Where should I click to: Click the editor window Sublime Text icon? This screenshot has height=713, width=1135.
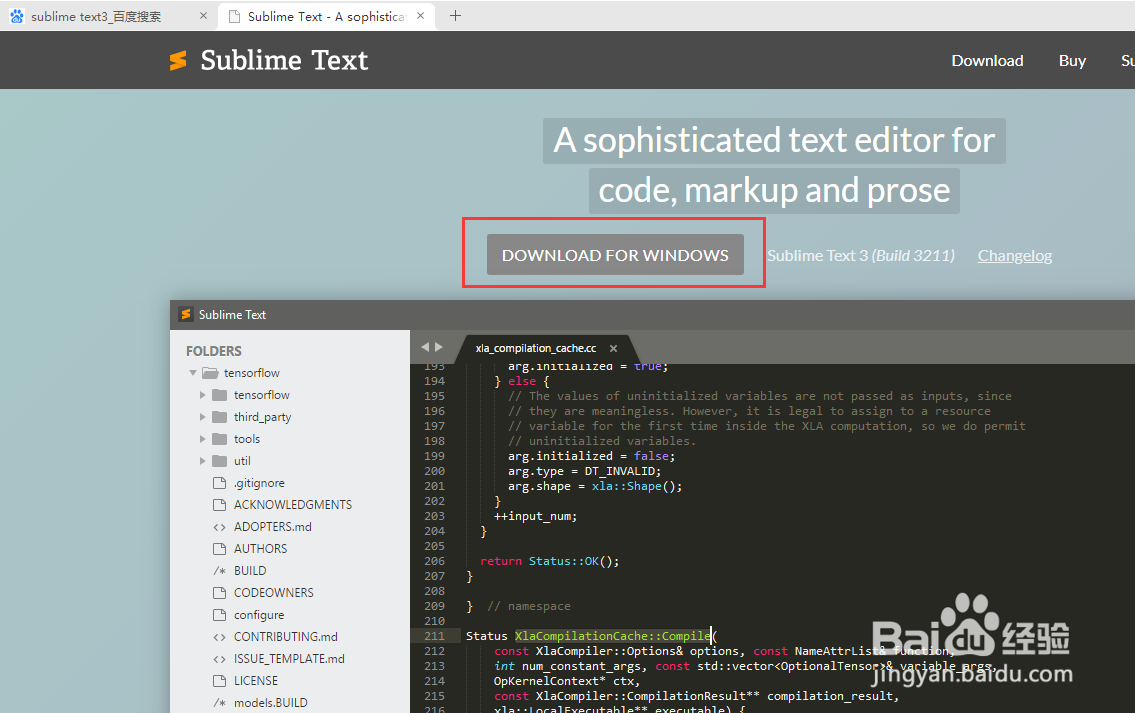coord(186,314)
